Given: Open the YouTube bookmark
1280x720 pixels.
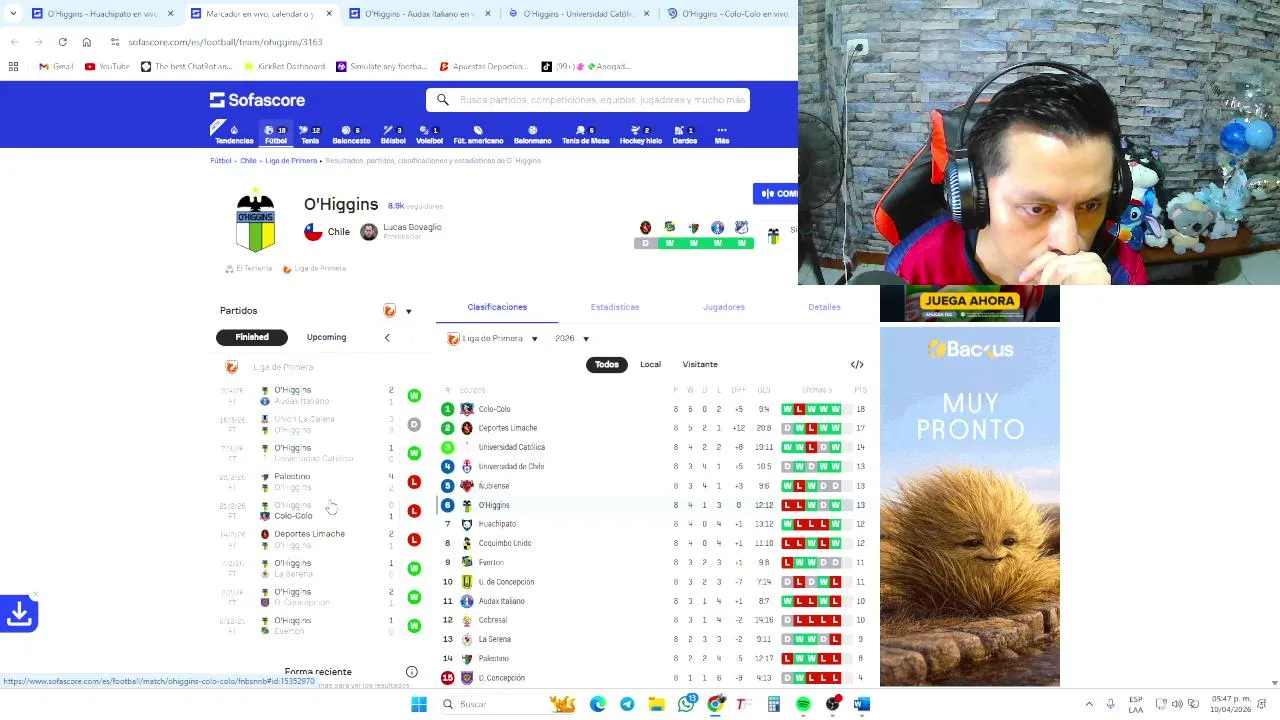Looking at the screenshot, I should pos(107,66).
